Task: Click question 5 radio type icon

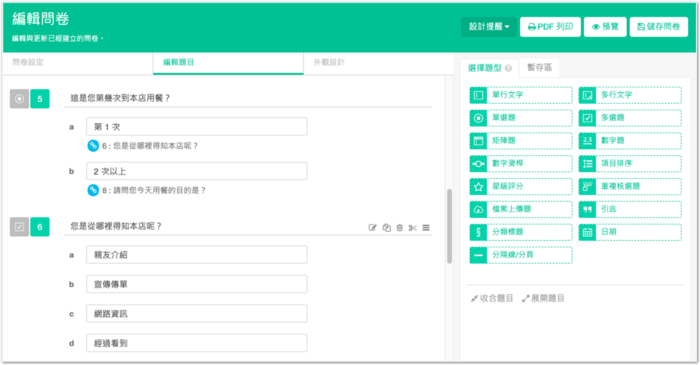Action: point(19,99)
